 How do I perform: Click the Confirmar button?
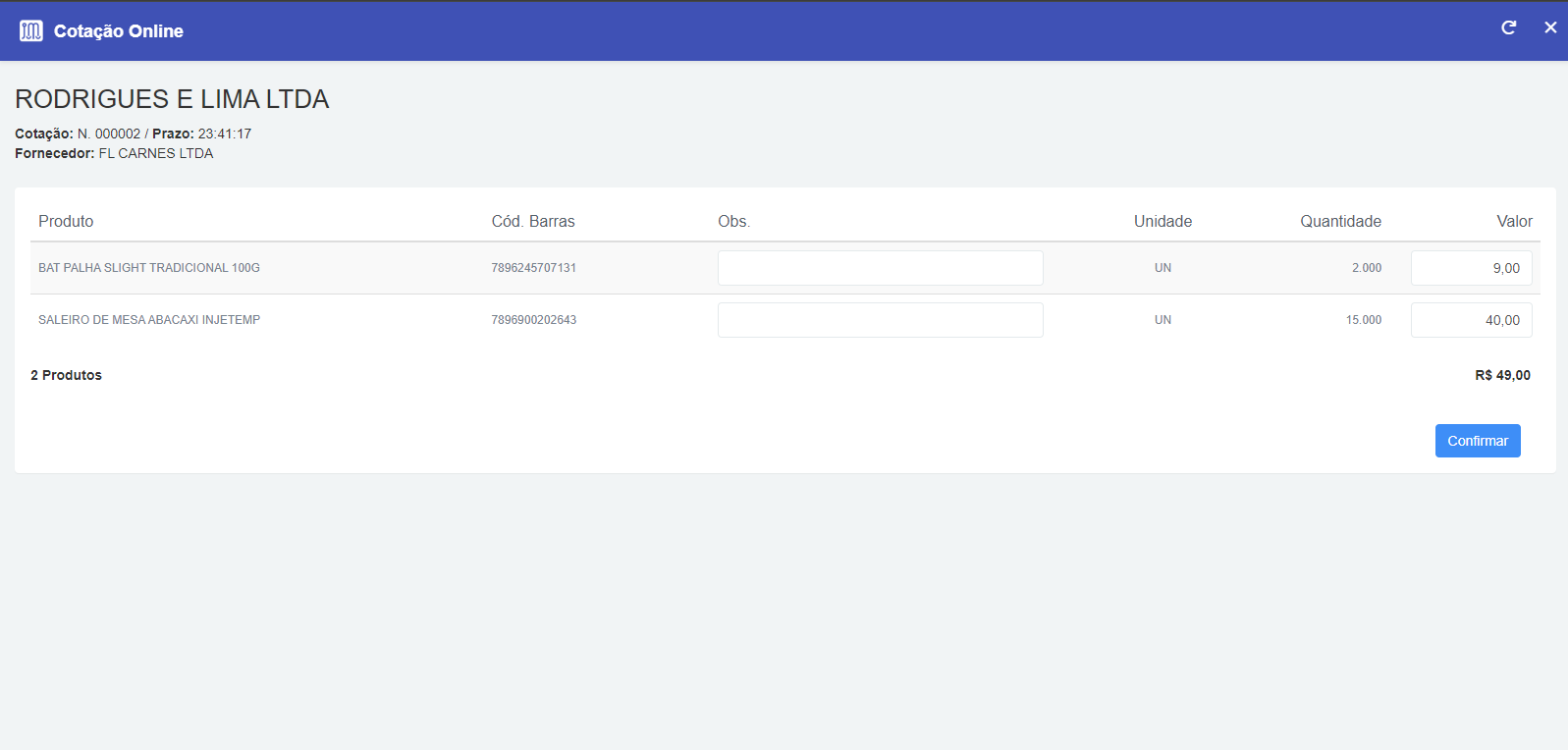(1477, 441)
